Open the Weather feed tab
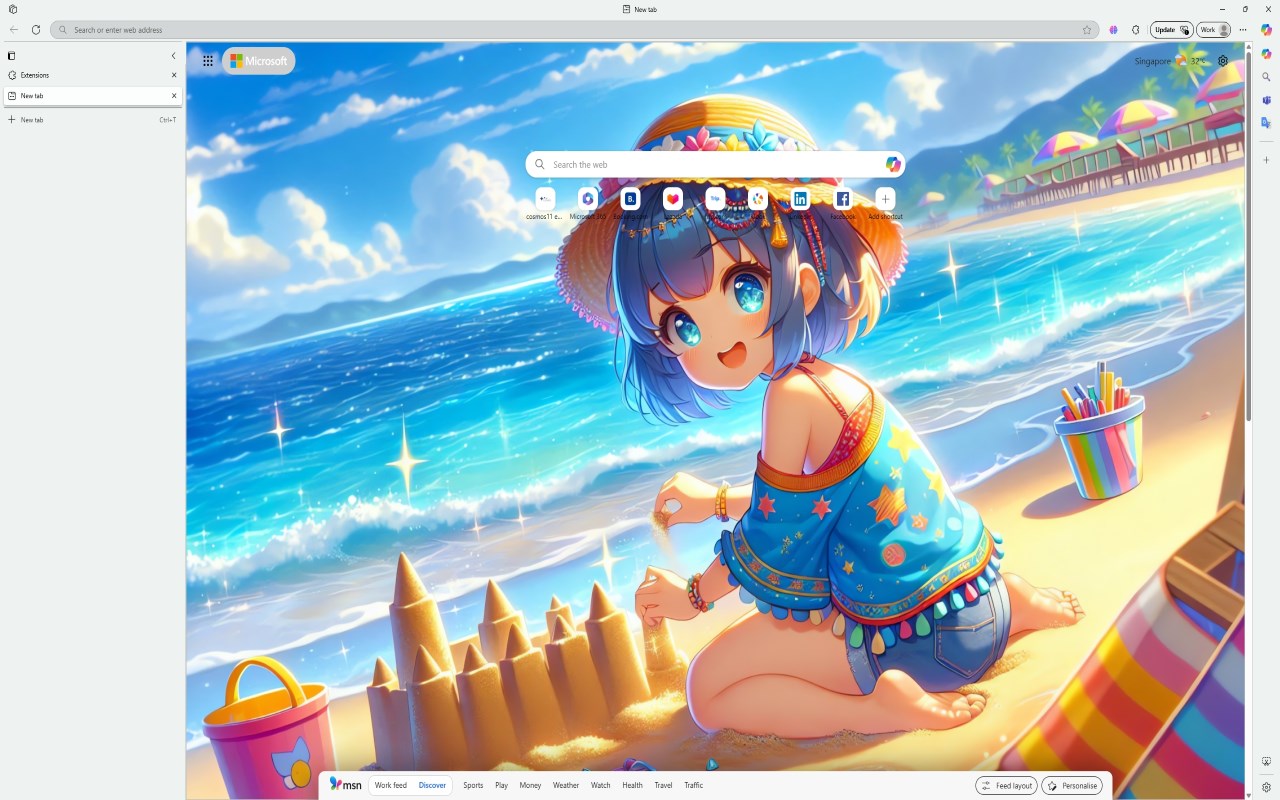The image size is (1280, 800). [566, 786]
